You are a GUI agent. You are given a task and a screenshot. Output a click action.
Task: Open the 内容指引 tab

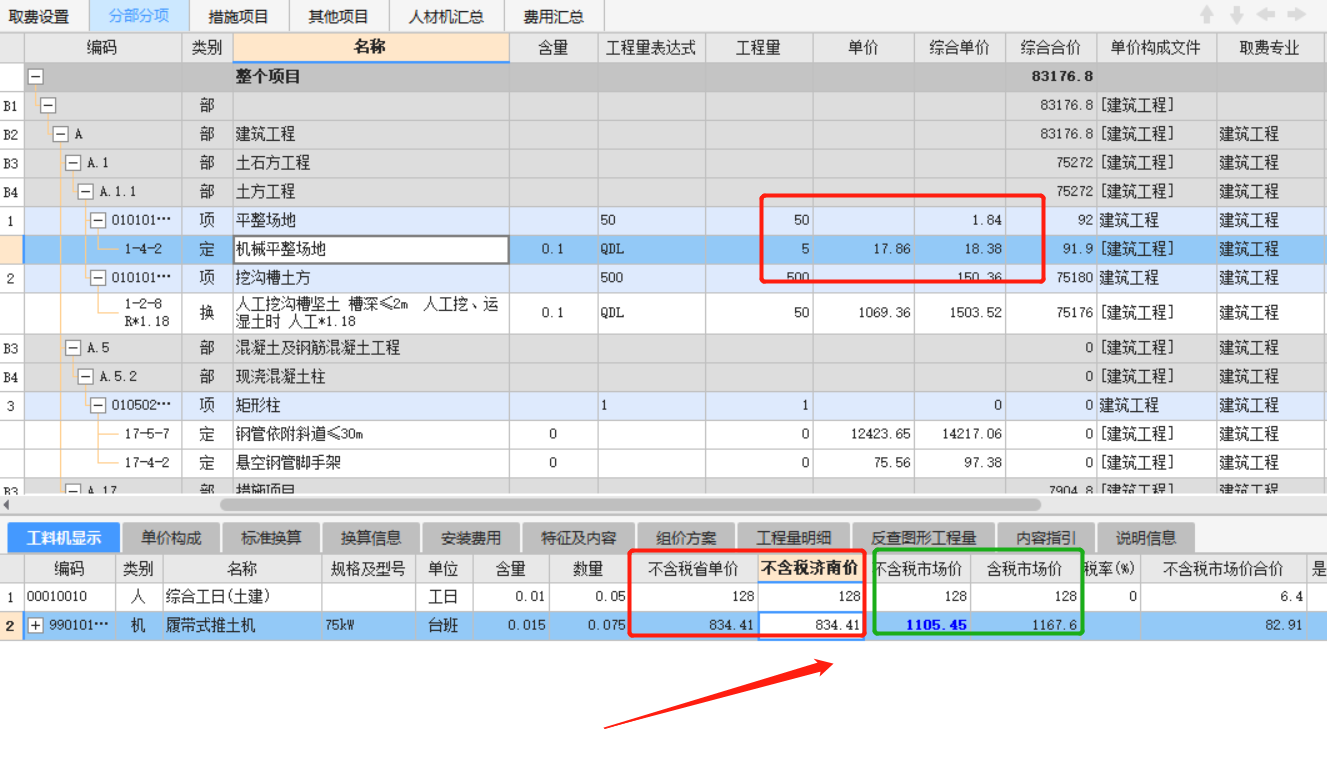pyautogui.click(x=1046, y=538)
